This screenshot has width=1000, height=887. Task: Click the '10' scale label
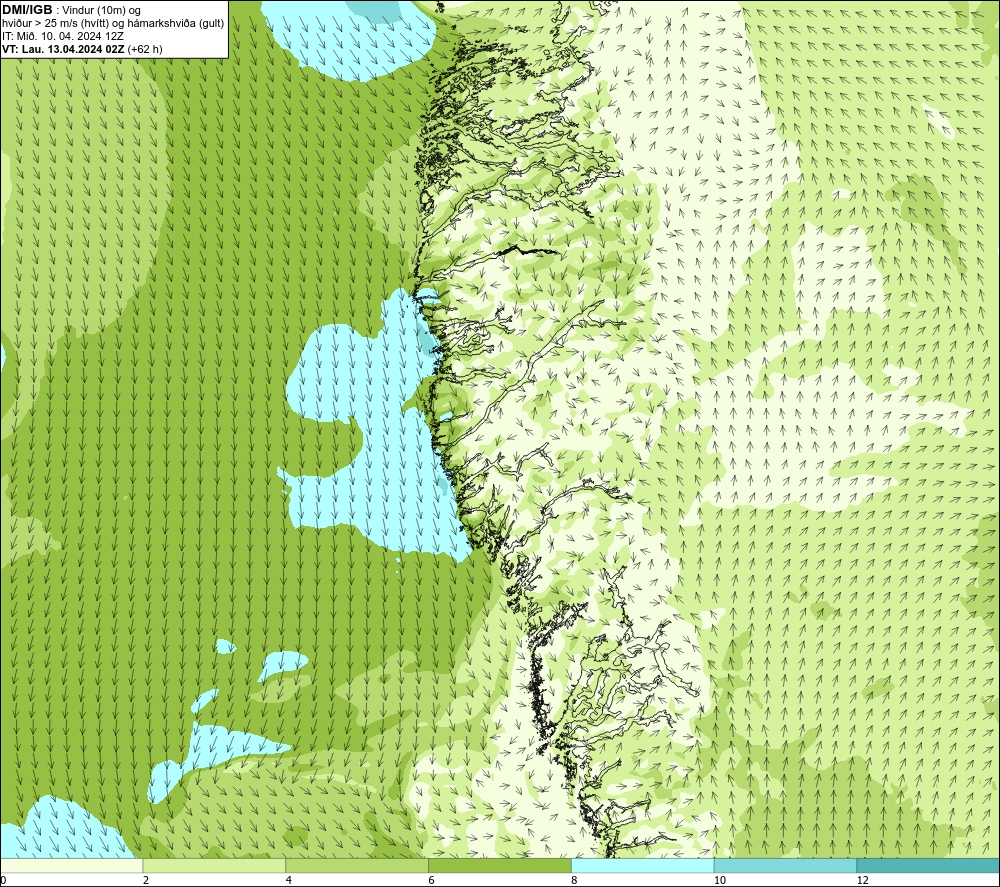[x=720, y=880]
